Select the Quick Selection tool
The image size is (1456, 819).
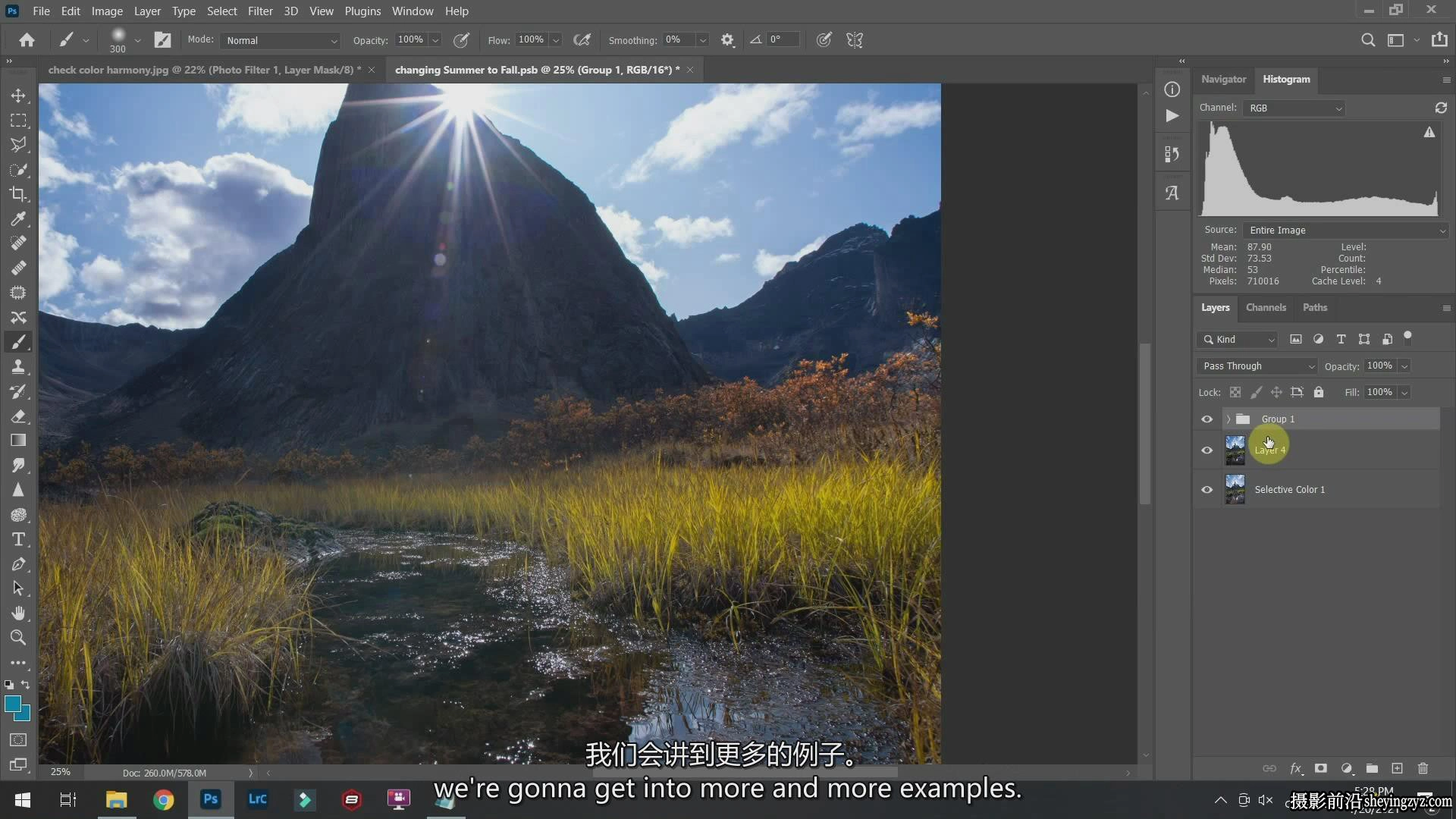(18, 170)
